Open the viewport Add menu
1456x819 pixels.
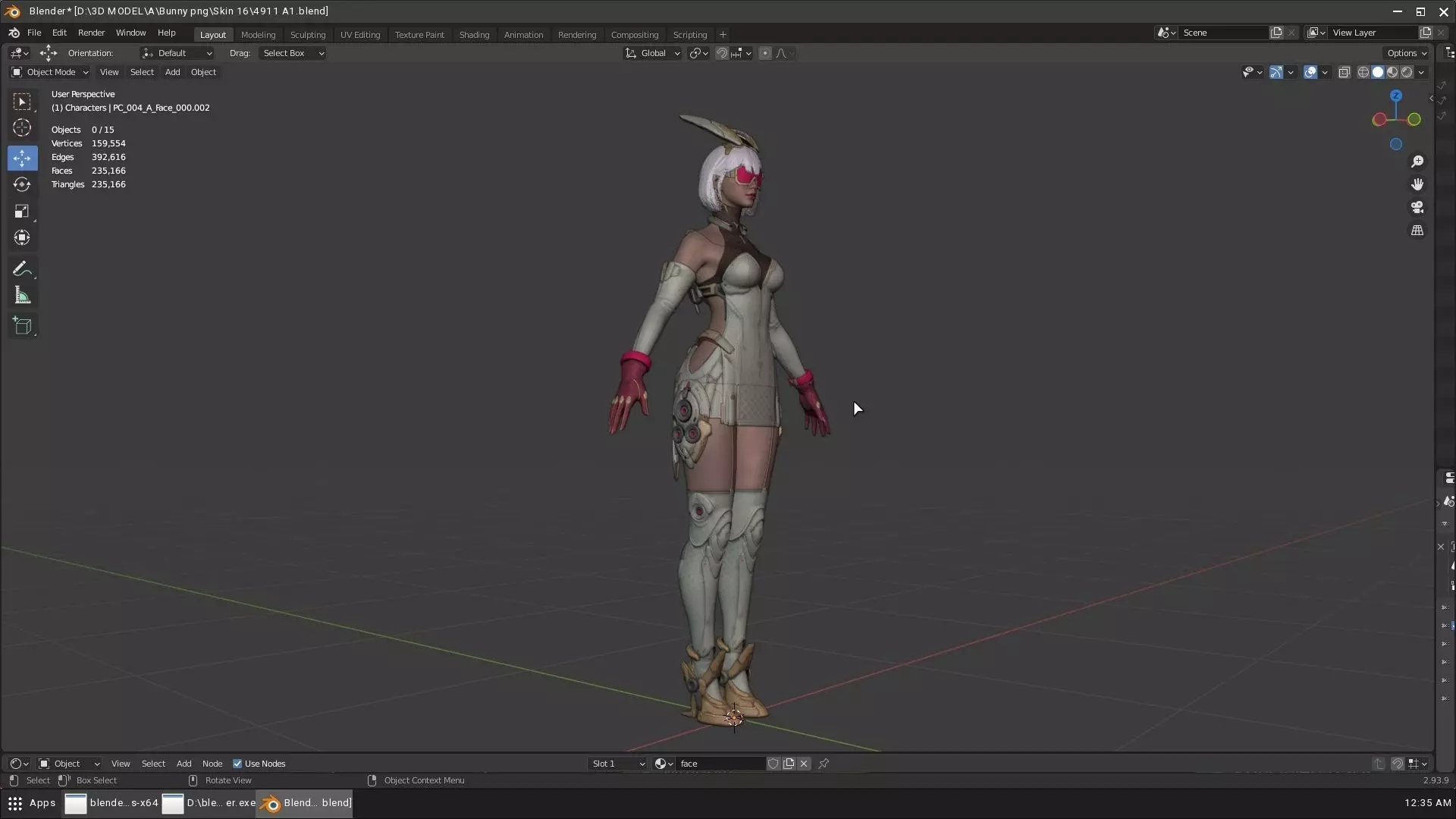coord(172,72)
